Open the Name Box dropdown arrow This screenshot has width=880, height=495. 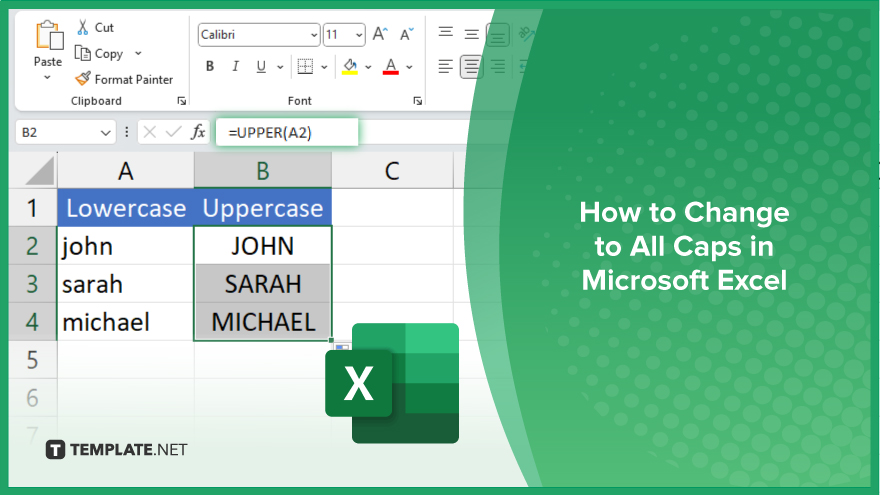tap(106, 133)
